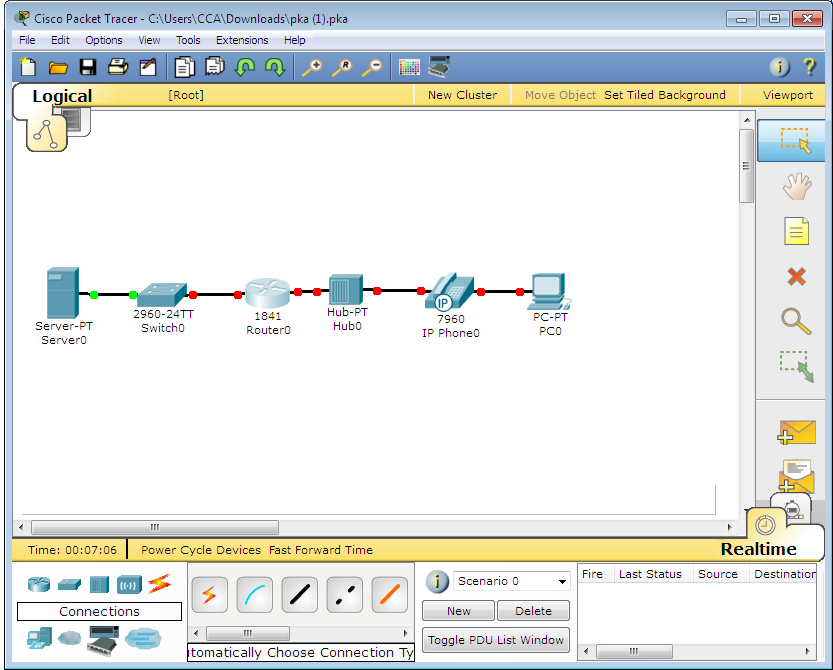The width and height of the screenshot is (833, 670).
Task: Click the Zoom Reset magnifier icon
Action: pyautogui.click(x=342, y=67)
